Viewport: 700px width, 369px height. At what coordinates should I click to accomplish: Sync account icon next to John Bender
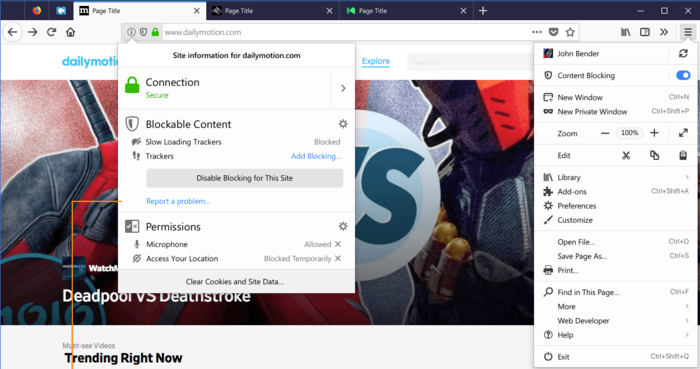coord(683,54)
